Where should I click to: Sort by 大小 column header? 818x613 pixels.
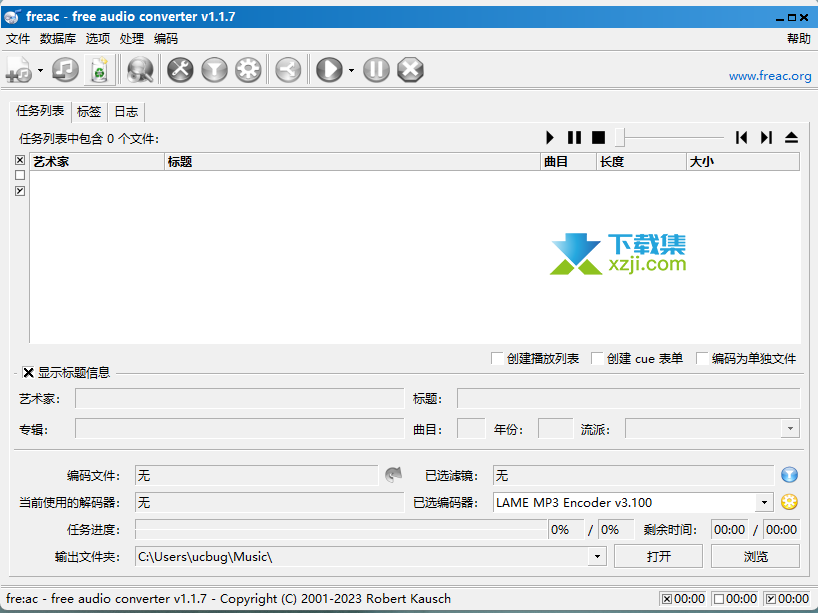click(x=743, y=162)
